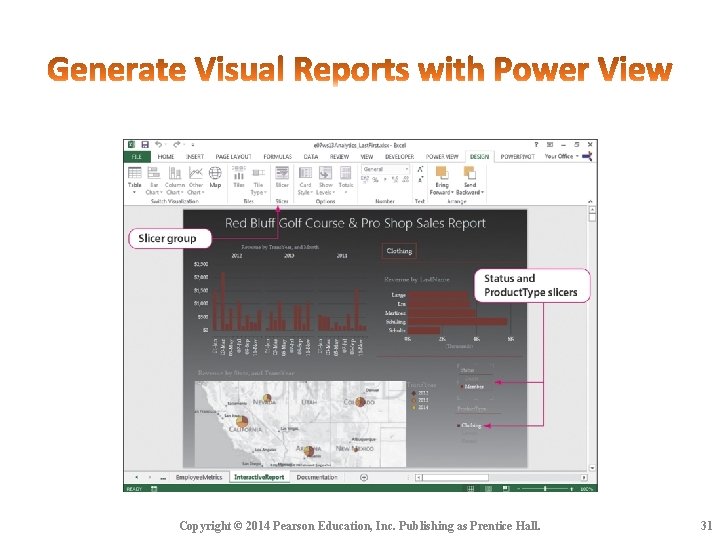Open the General number format combo box
The width and height of the screenshot is (720, 540).
point(385,169)
